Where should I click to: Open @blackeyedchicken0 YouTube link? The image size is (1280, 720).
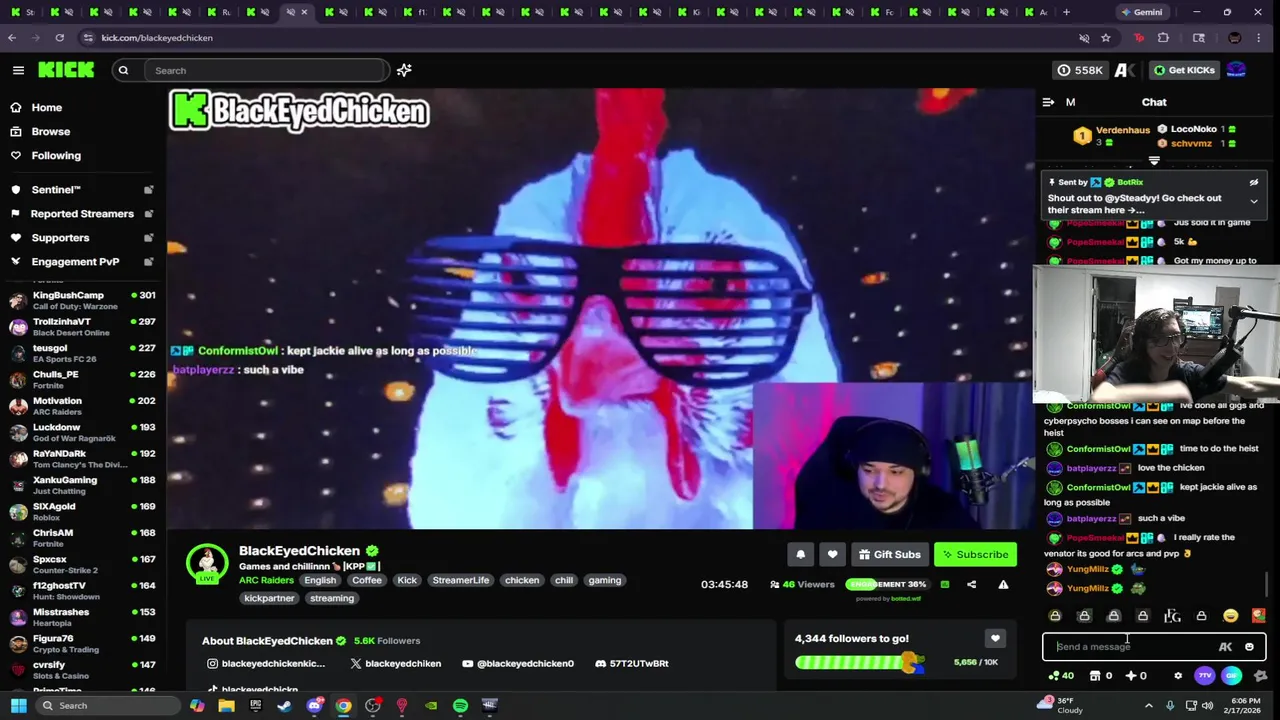tap(518, 663)
